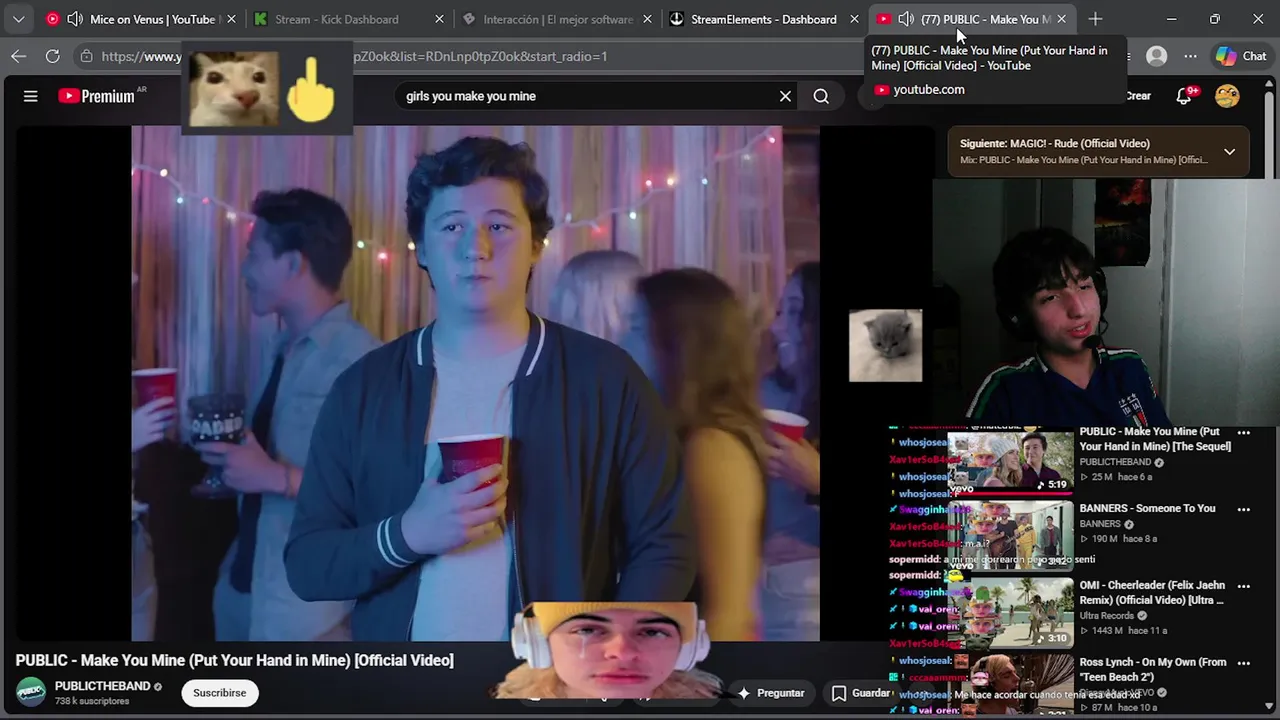The image size is (1280, 720).
Task: Click the video title below the player
Action: tap(235, 660)
